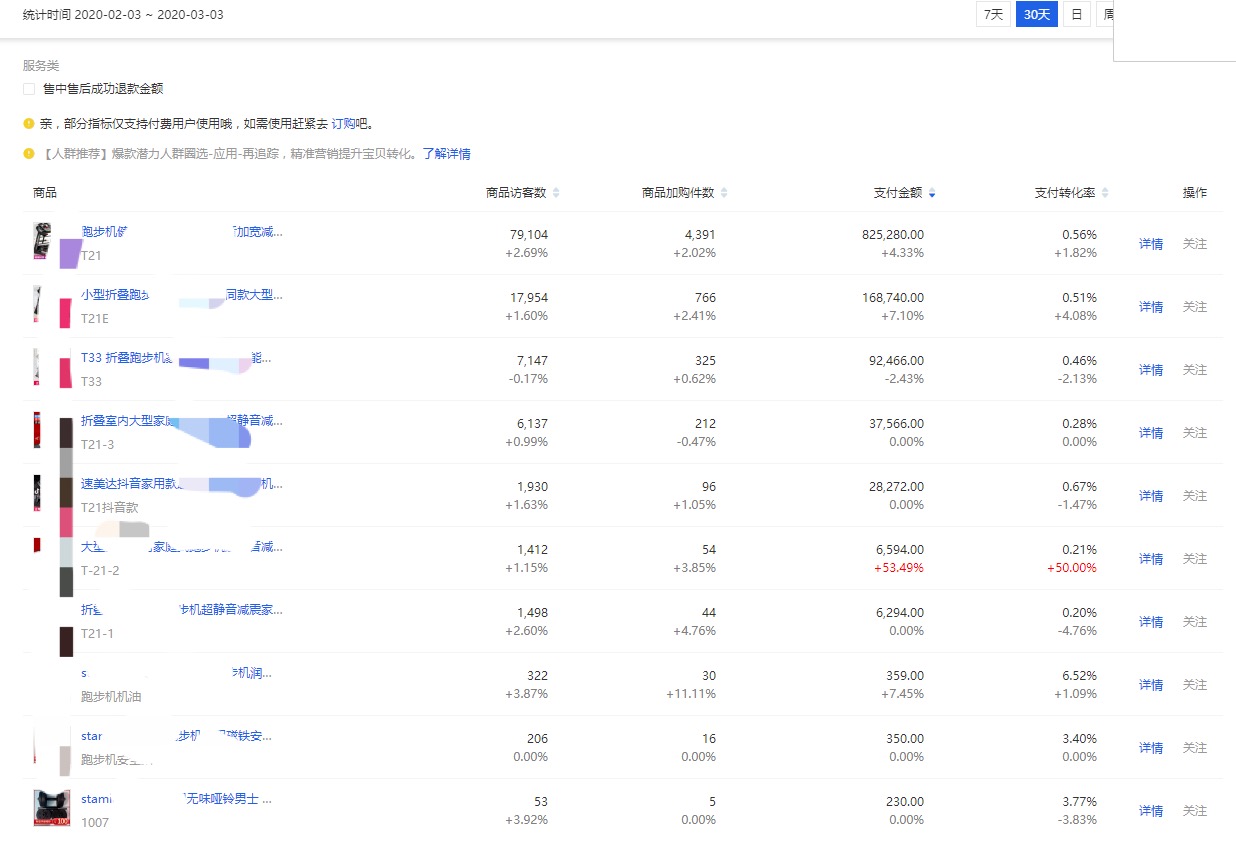
Task: Open T21 treadmill product thumbnail
Action: click(42, 242)
